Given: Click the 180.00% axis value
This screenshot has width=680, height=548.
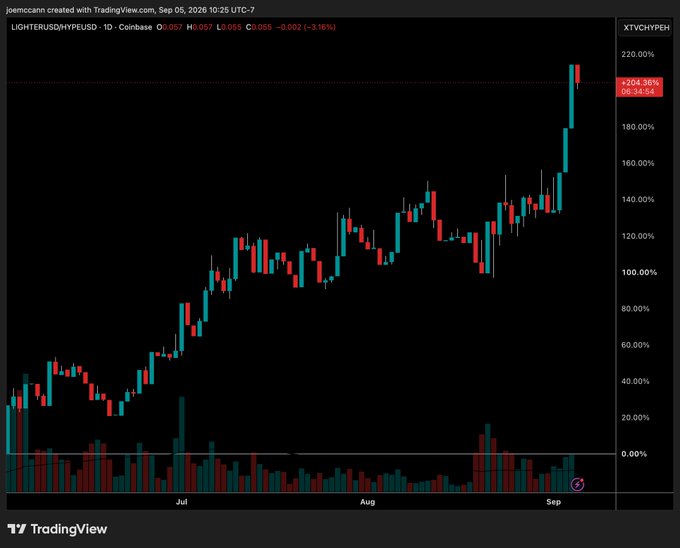Looking at the screenshot, I should click(x=638, y=127).
